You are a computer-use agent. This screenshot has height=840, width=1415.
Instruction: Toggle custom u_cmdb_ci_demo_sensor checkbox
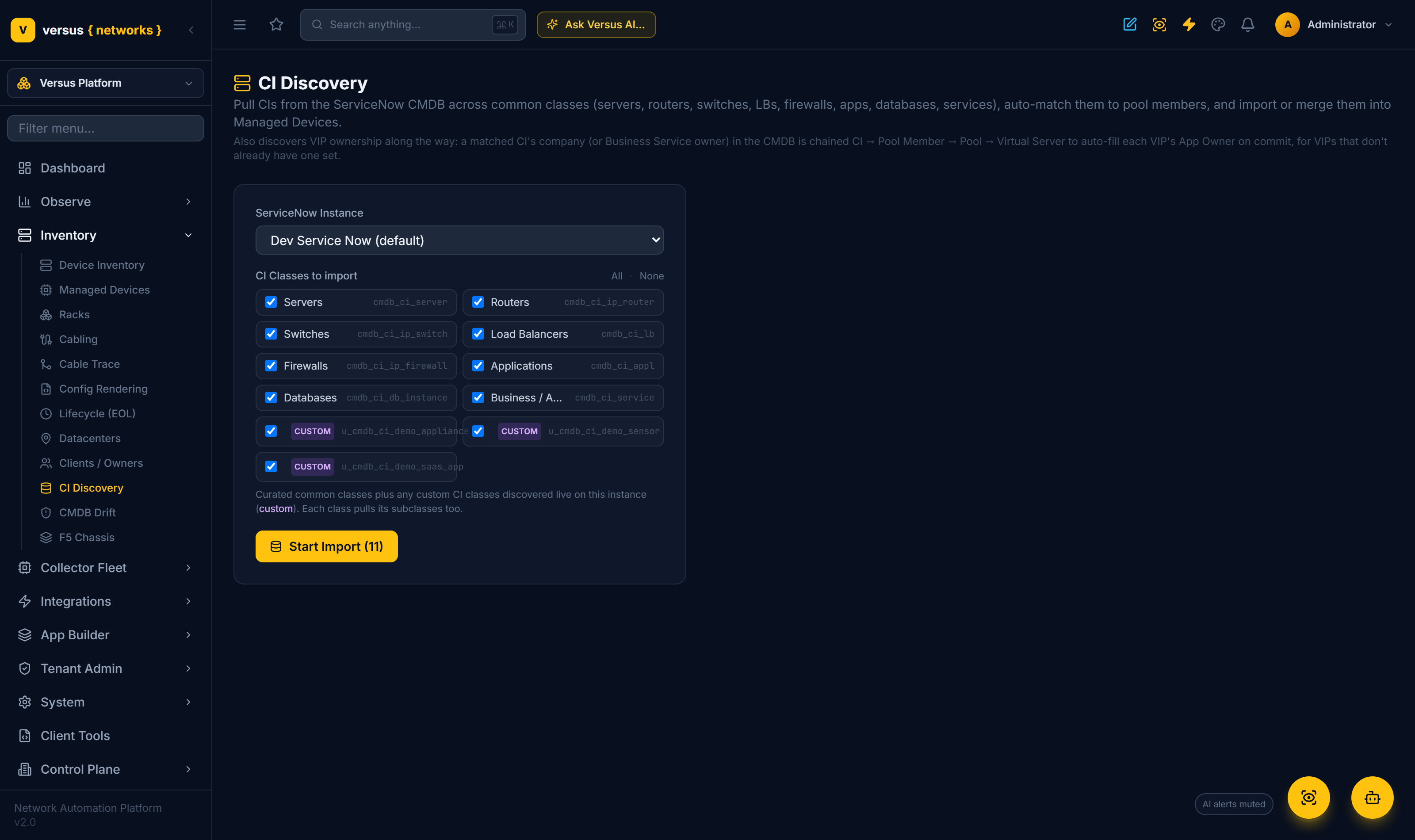click(x=478, y=431)
